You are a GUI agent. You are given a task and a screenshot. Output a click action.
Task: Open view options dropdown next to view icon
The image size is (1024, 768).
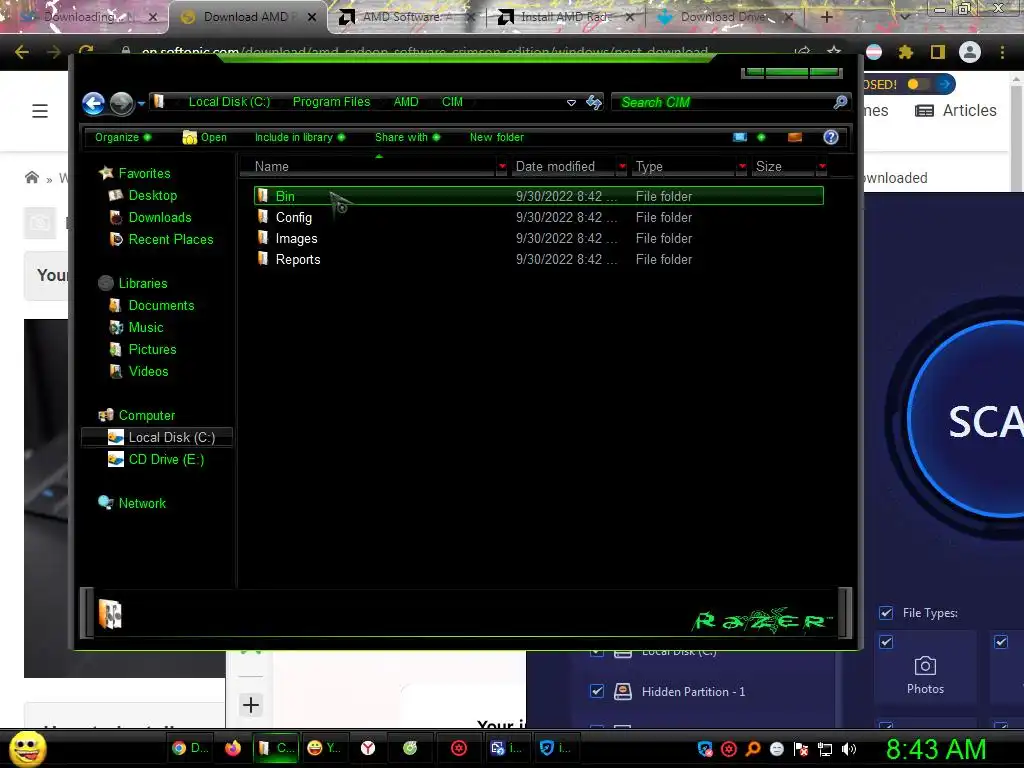coord(761,137)
